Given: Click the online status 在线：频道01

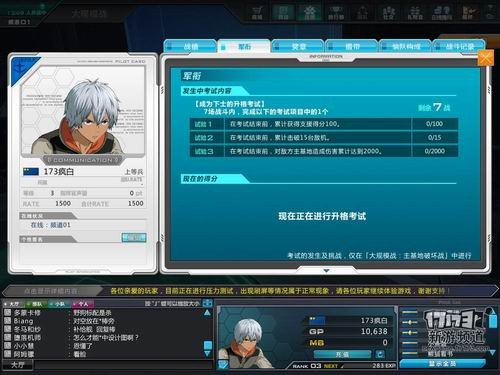Looking at the screenshot, I should [51, 225].
